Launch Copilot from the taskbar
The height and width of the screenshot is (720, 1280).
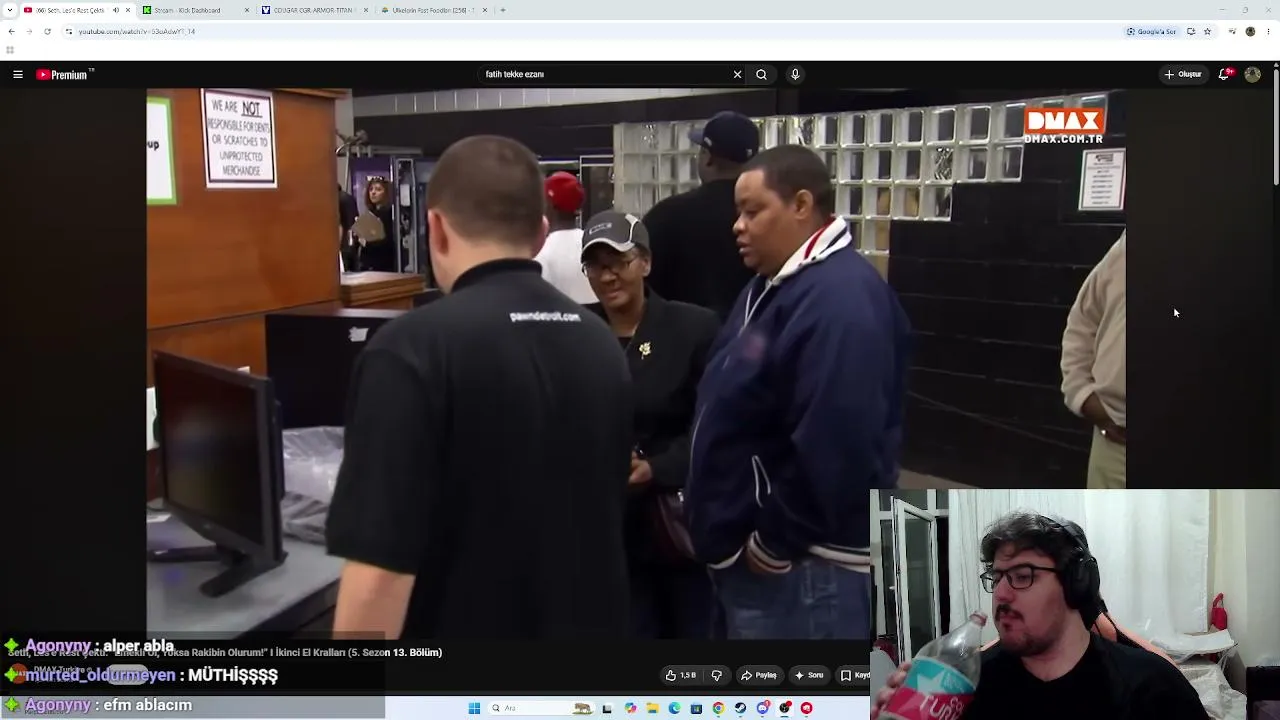(x=630, y=708)
